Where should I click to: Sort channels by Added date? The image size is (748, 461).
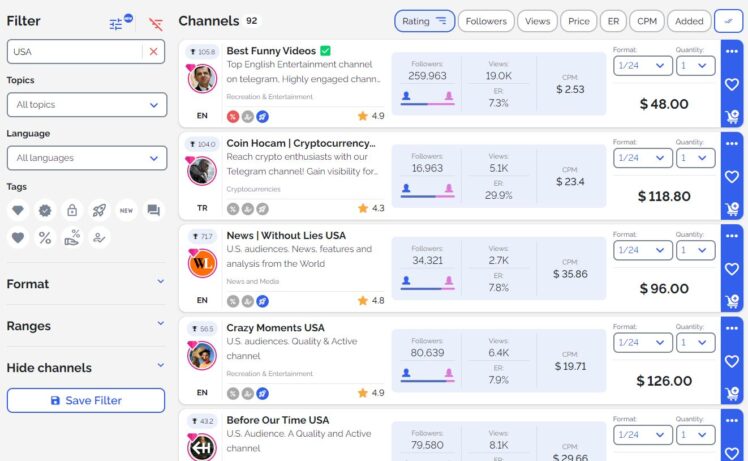click(689, 21)
